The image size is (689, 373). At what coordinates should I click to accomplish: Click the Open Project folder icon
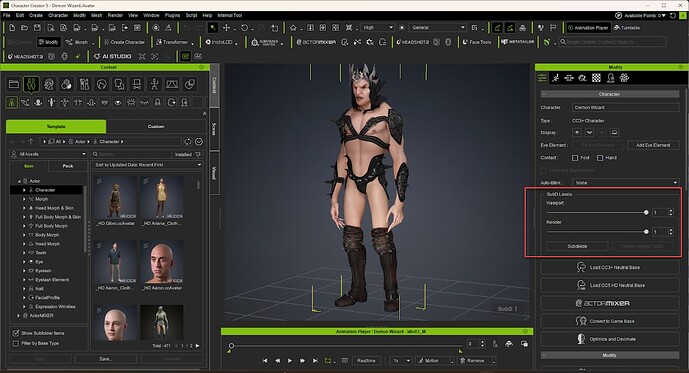(25, 28)
